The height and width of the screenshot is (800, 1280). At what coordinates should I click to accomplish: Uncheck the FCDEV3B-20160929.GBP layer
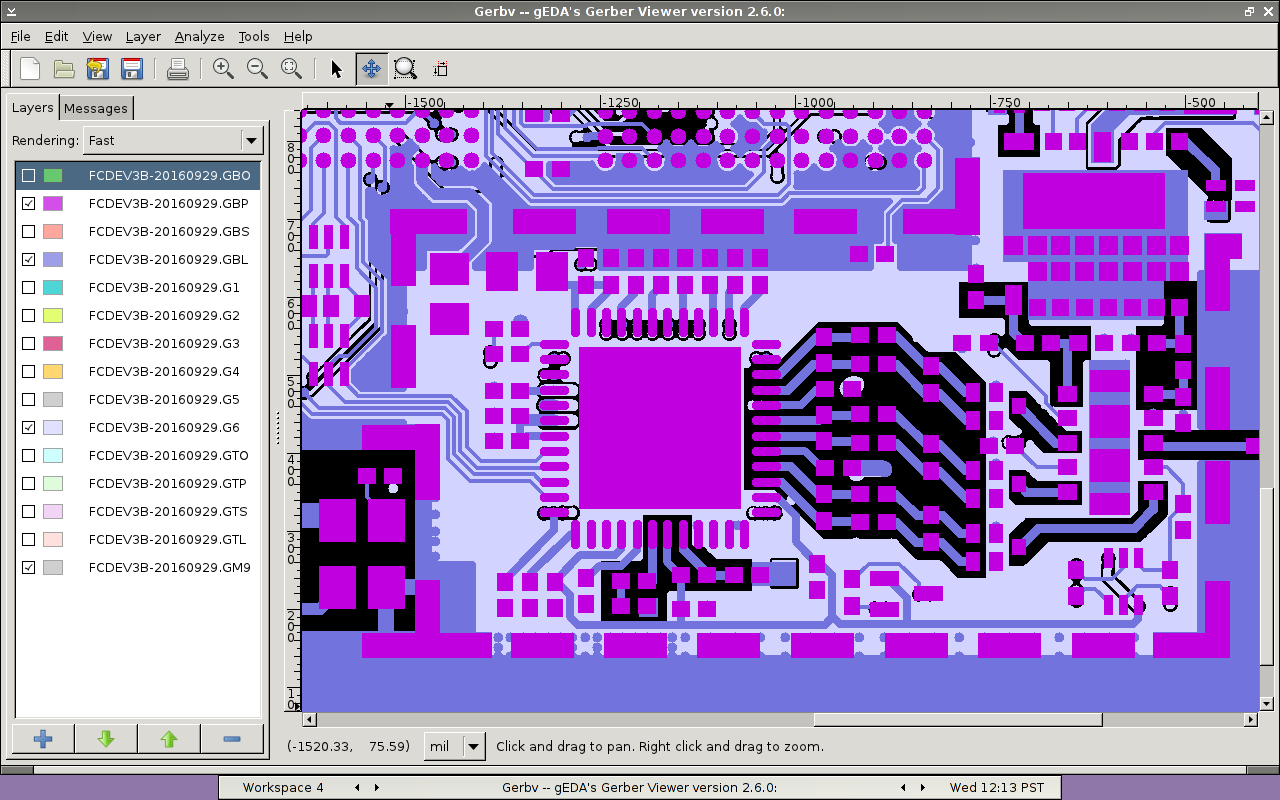pos(29,204)
